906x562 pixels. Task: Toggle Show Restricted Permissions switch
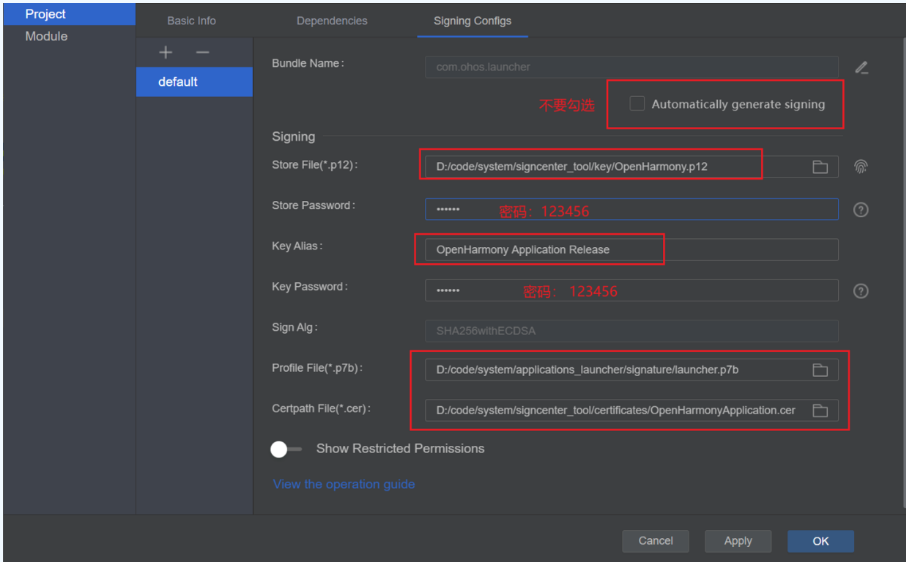286,449
